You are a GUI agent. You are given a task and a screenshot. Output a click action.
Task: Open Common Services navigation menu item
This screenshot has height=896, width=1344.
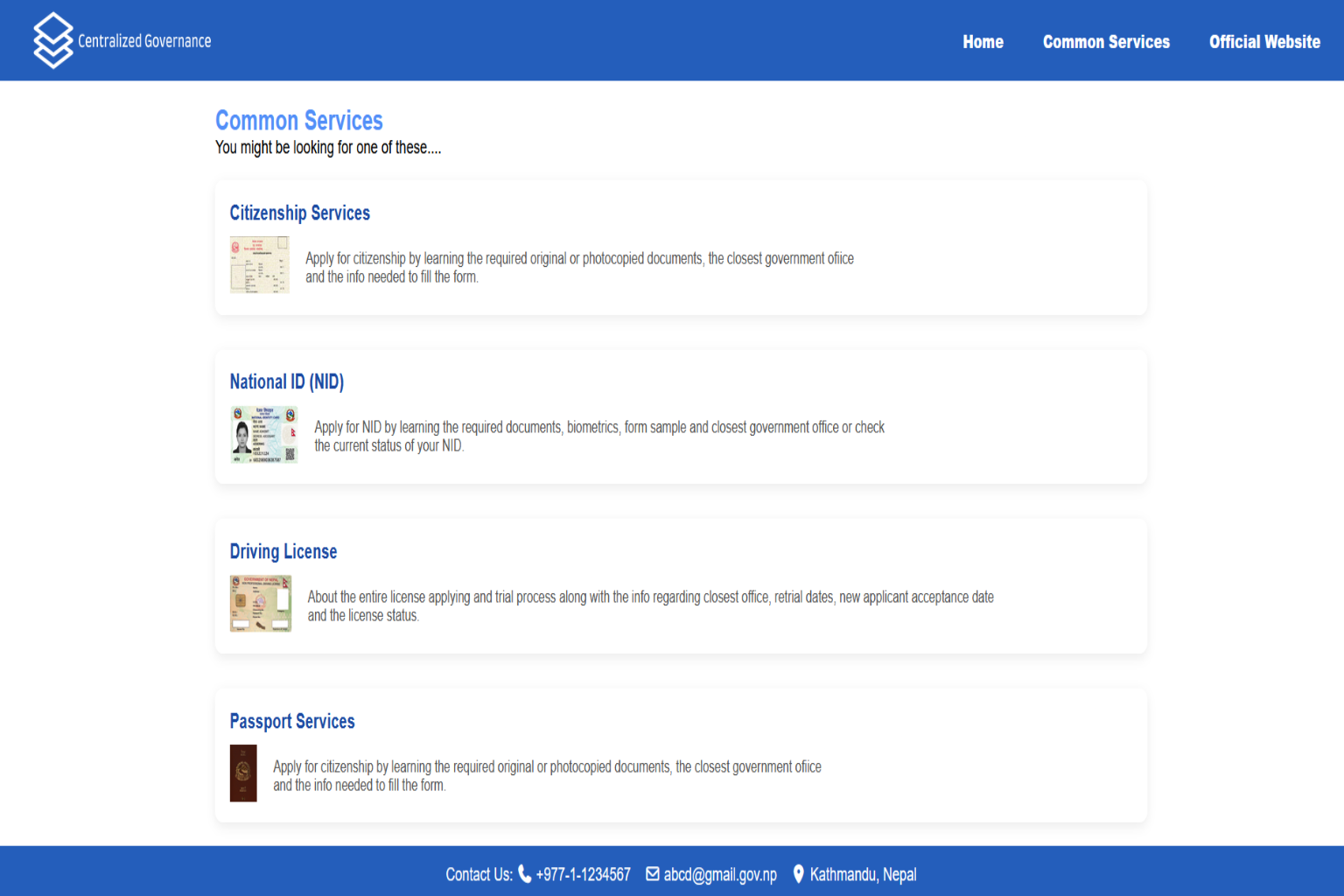pyautogui.click(x=1106, y=42)
